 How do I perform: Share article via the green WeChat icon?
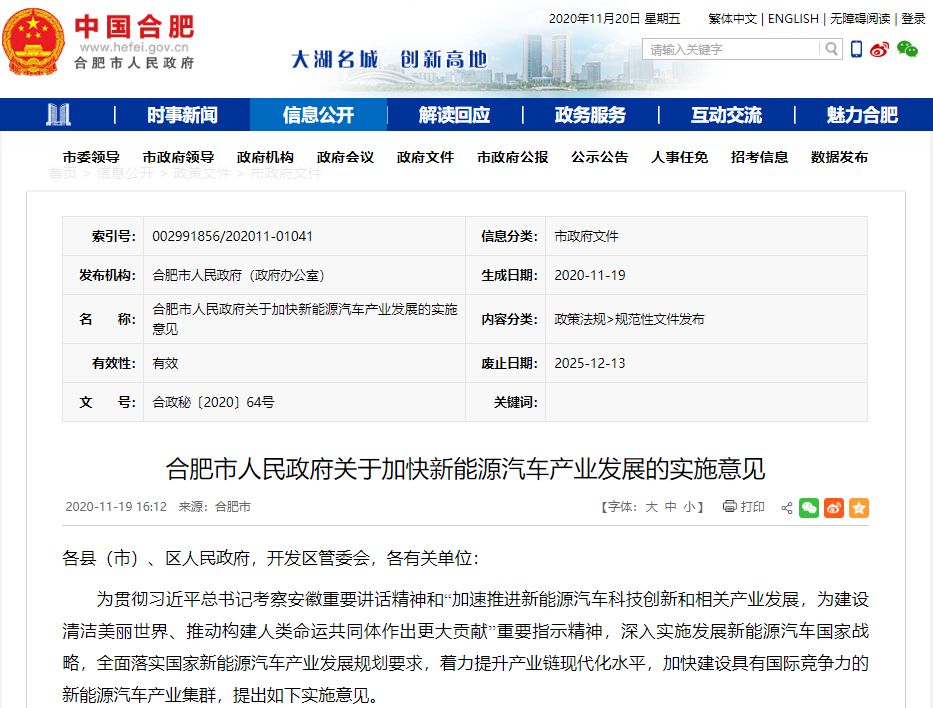pyautogui.click(x=809, y=508)
